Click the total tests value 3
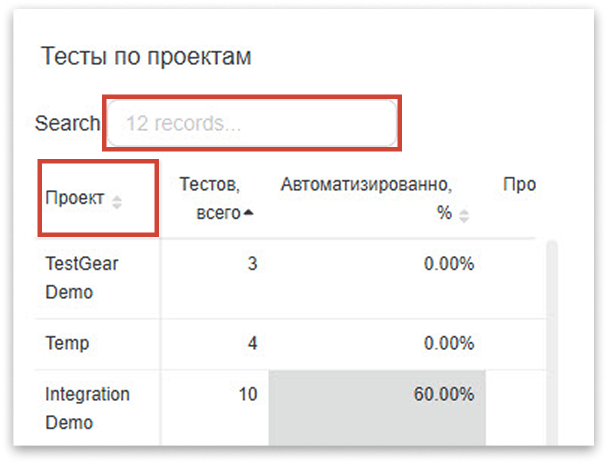608x465 pixels. tap(252, 264)
